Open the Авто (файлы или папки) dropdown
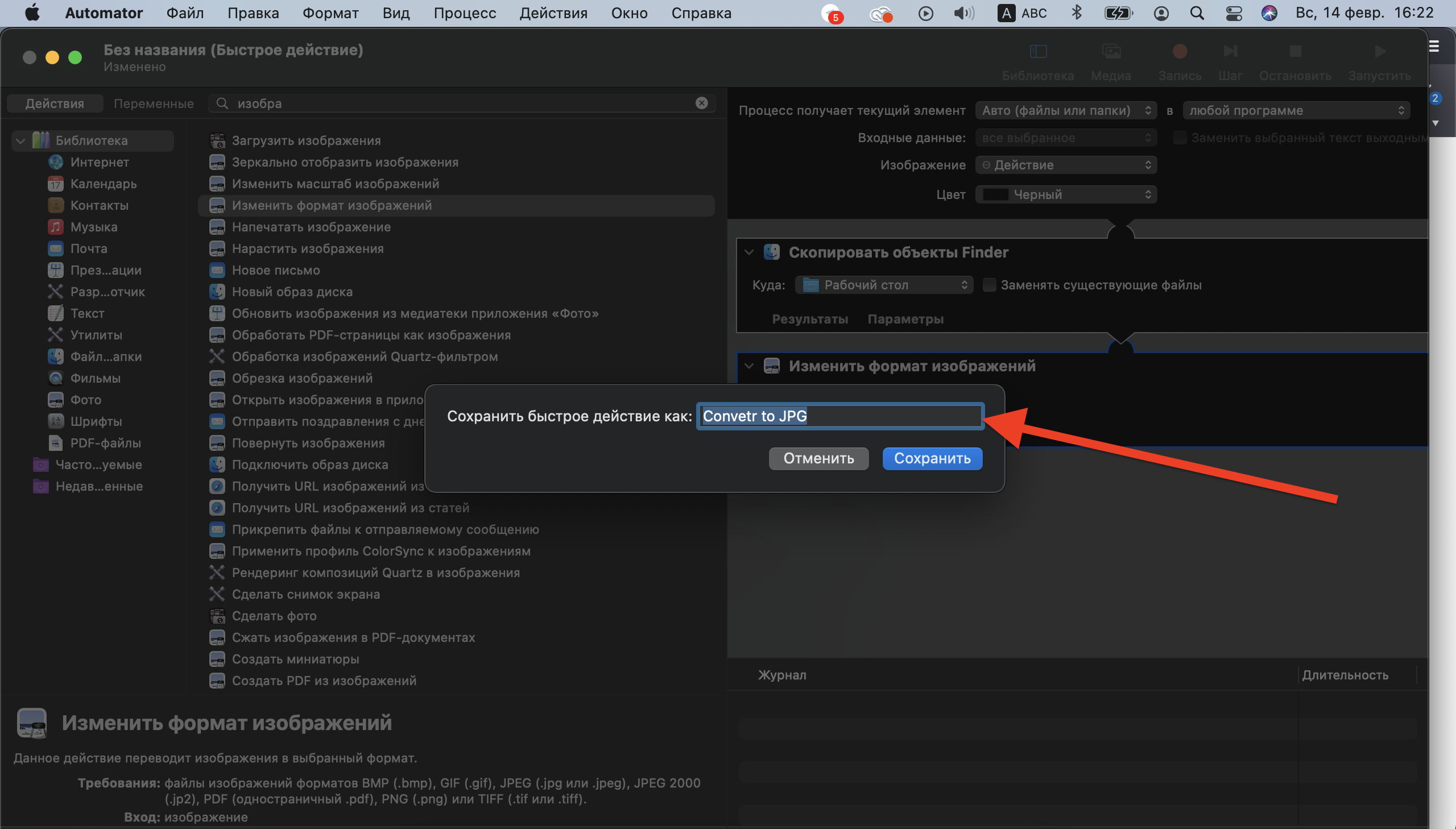Screen dimensions: 1456x829 [1066, 110]
